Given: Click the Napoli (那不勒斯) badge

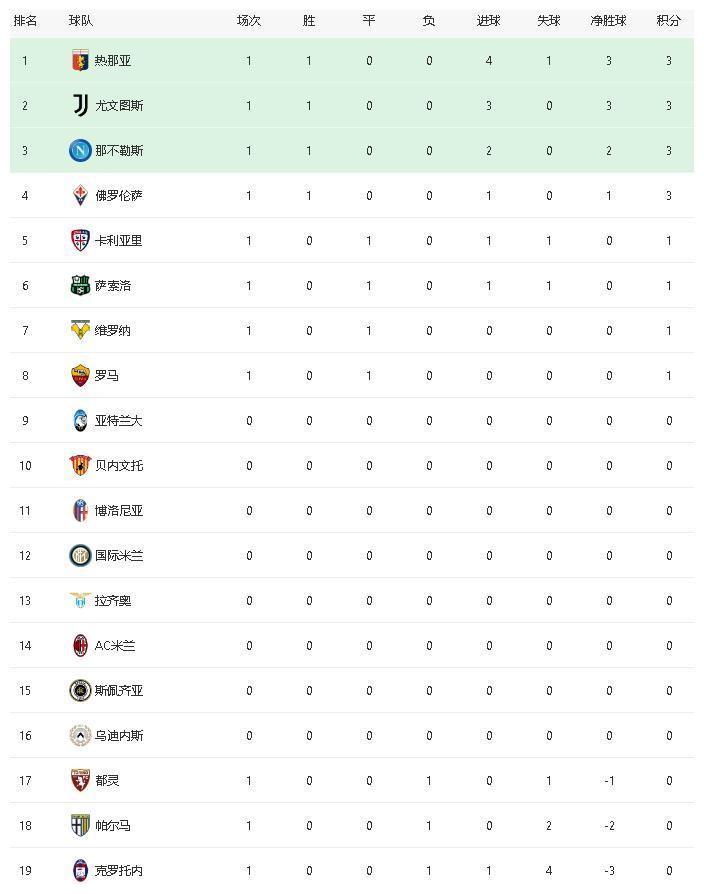Looking at the screenshot, I should 80,151.
